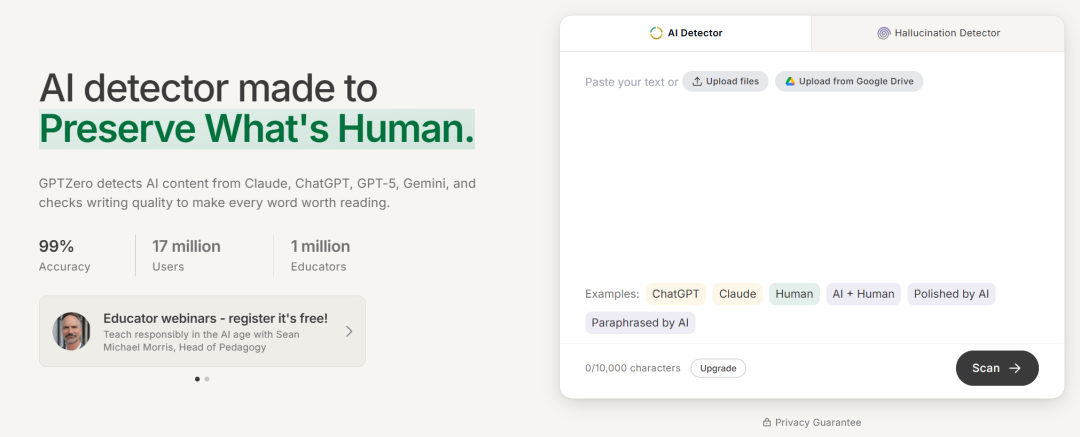Viewport: 1080px width, 437px height.
Task: Select the Polished by AI example
Action: [951, 294]
